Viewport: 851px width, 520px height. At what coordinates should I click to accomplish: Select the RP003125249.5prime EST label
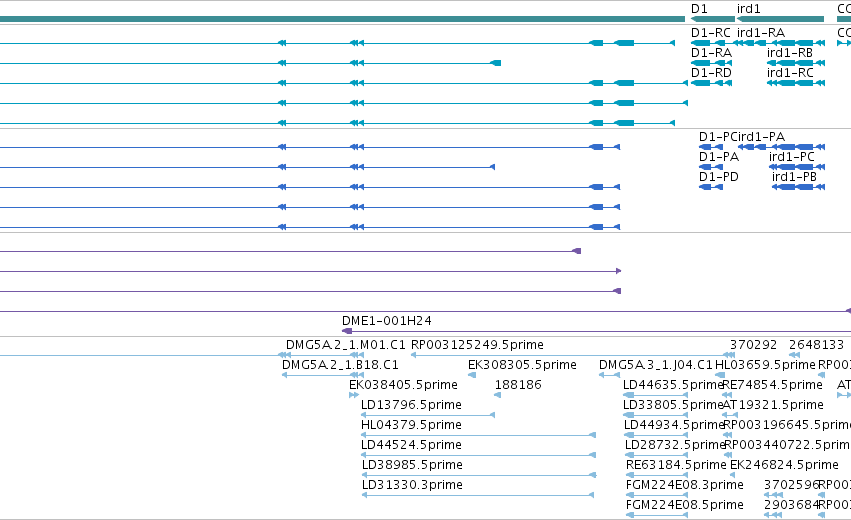pyautogui.click(x=477, y=345)
